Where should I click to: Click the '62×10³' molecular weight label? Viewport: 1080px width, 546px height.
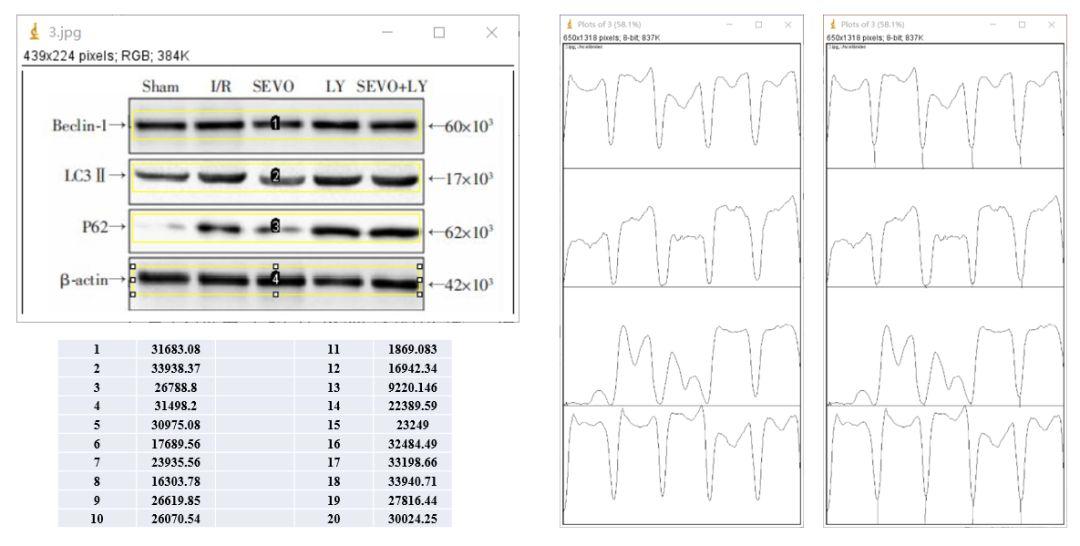[x=469, y=232]
